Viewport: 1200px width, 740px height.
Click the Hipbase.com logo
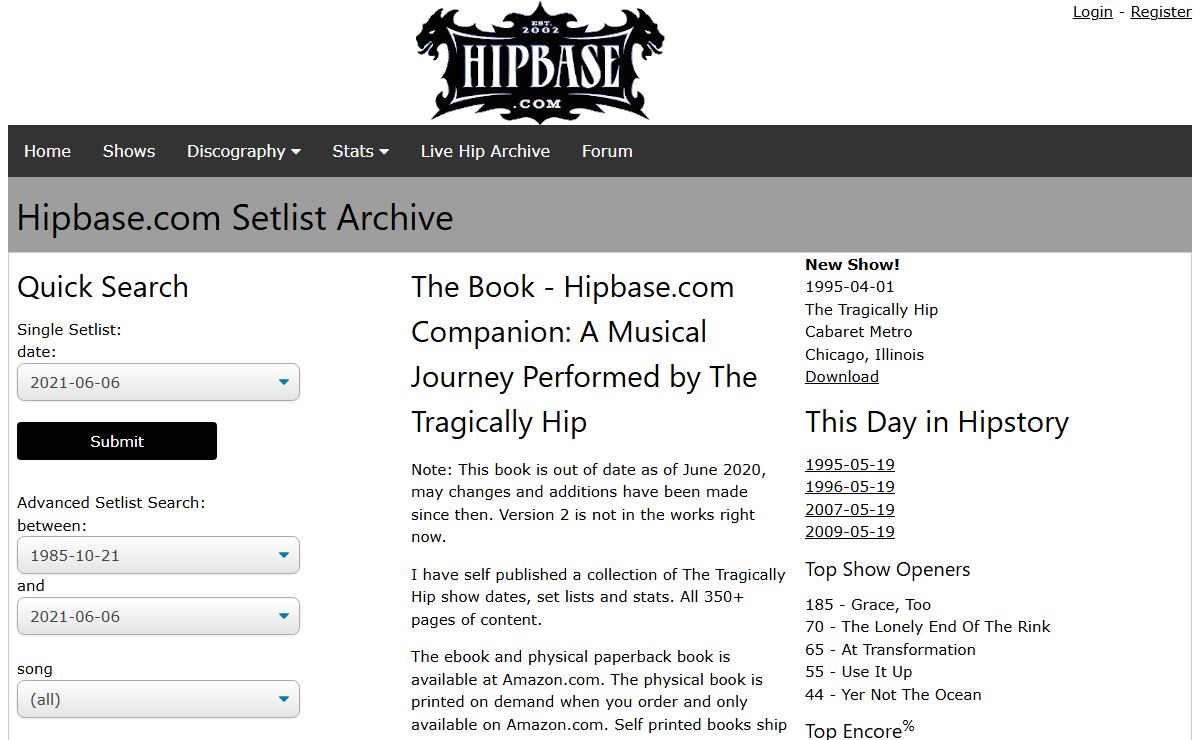[540, 62]
